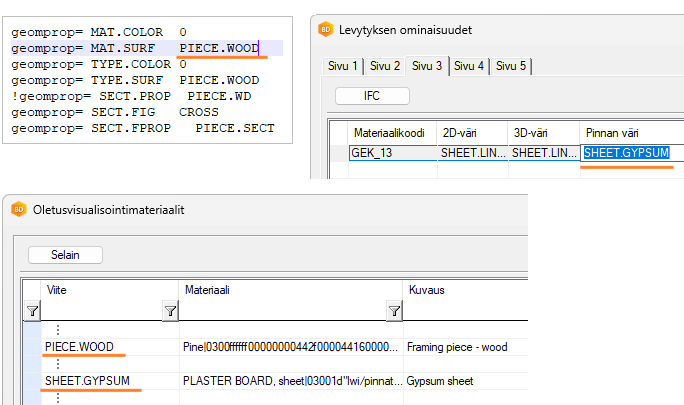Click the Levytyksen ominaisuudet title bar icon
The image size is (684, 405).
(326, 29)
